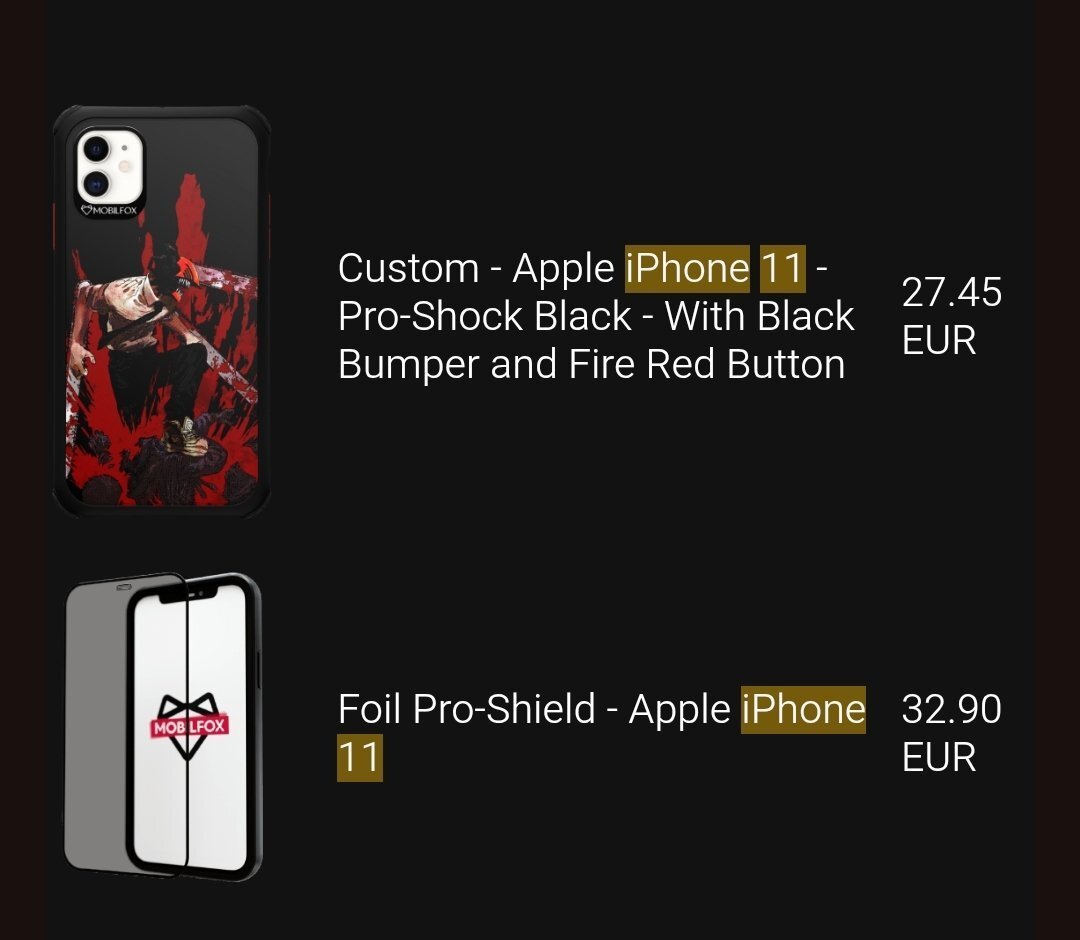The height and width of the screenshot is (940, 1080).
Task: Select highlighted '11' under Foil Pro-Shield
Action: click(360, 758)
